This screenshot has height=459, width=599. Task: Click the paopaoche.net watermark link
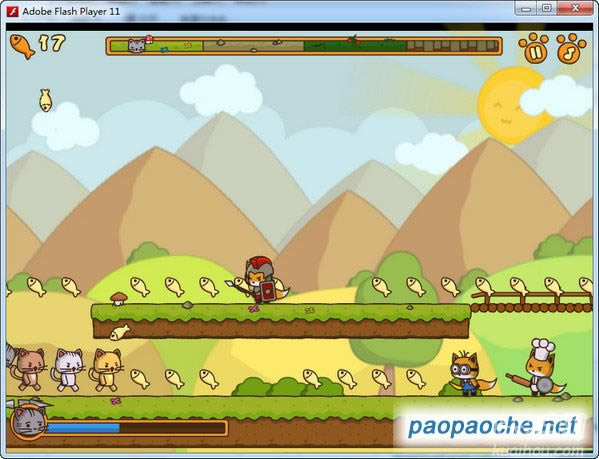(492, 426)
